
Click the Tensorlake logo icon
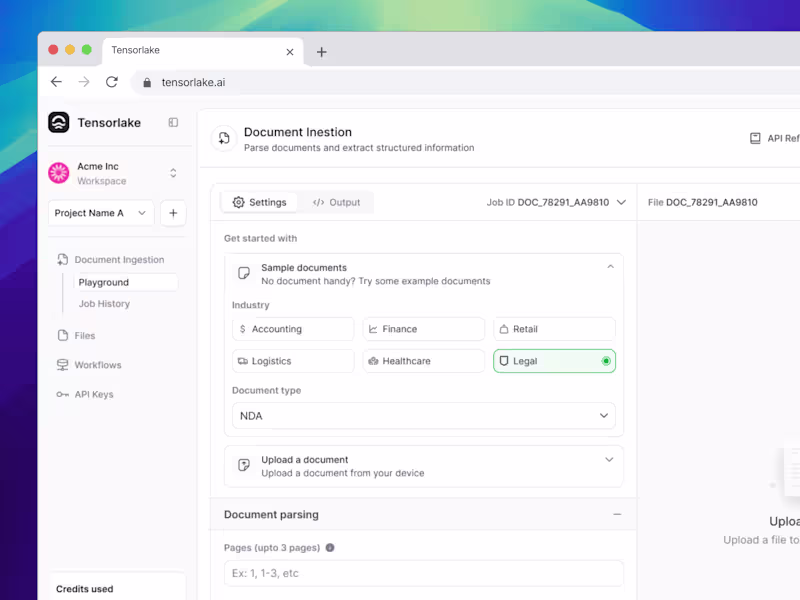click(x=59, y=122)
